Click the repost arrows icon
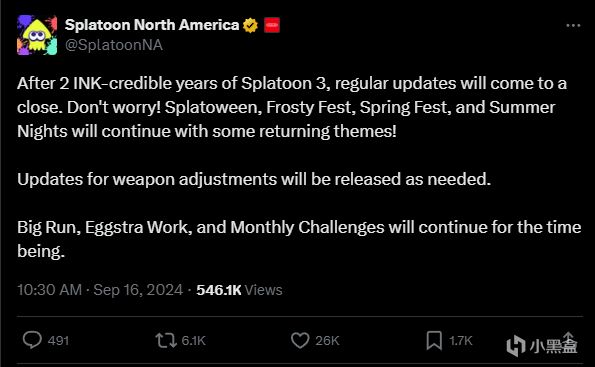 [x=166, y=340]
